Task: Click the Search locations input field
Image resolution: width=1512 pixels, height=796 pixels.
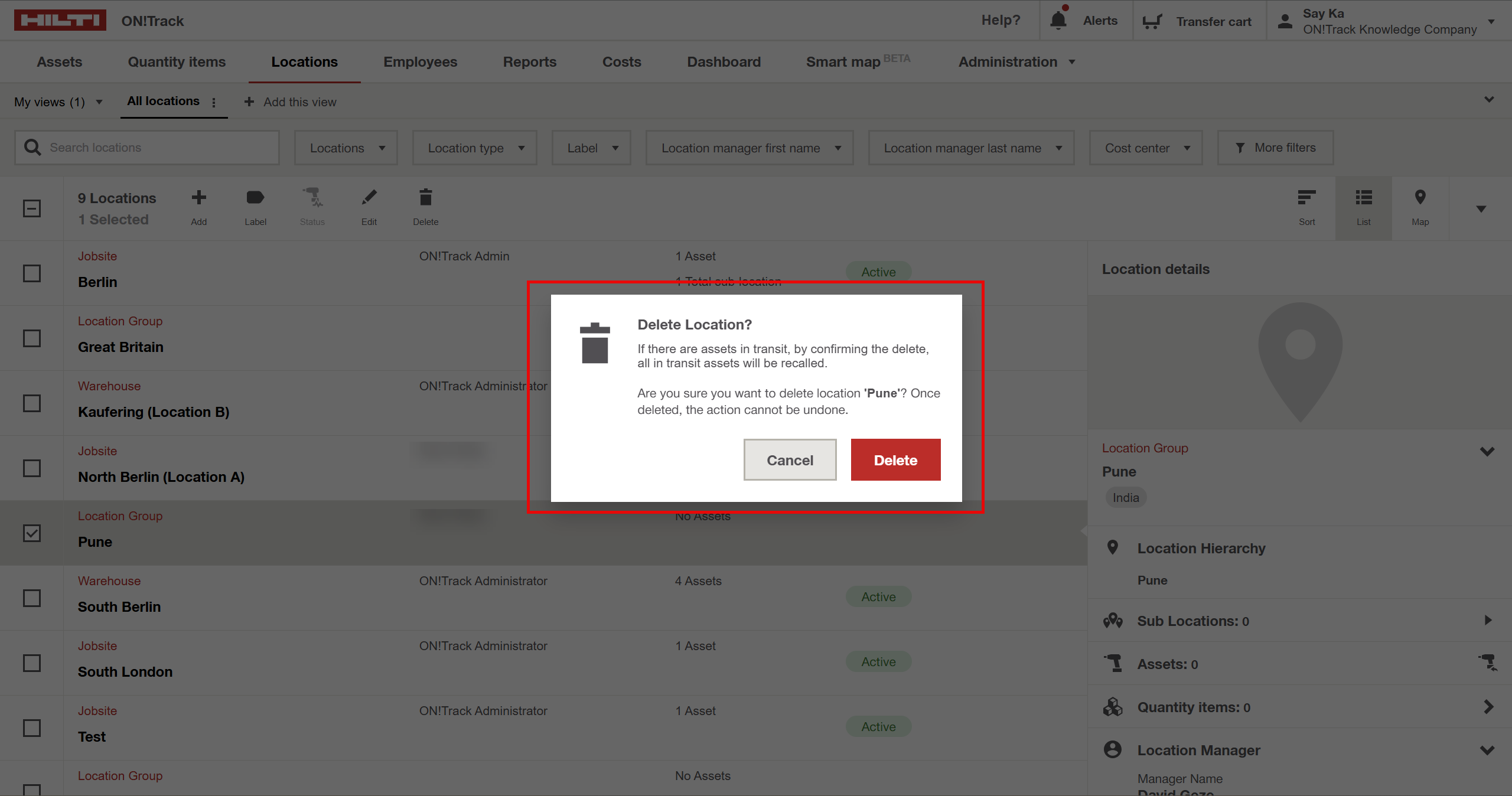Action: (x=147, y=148)
